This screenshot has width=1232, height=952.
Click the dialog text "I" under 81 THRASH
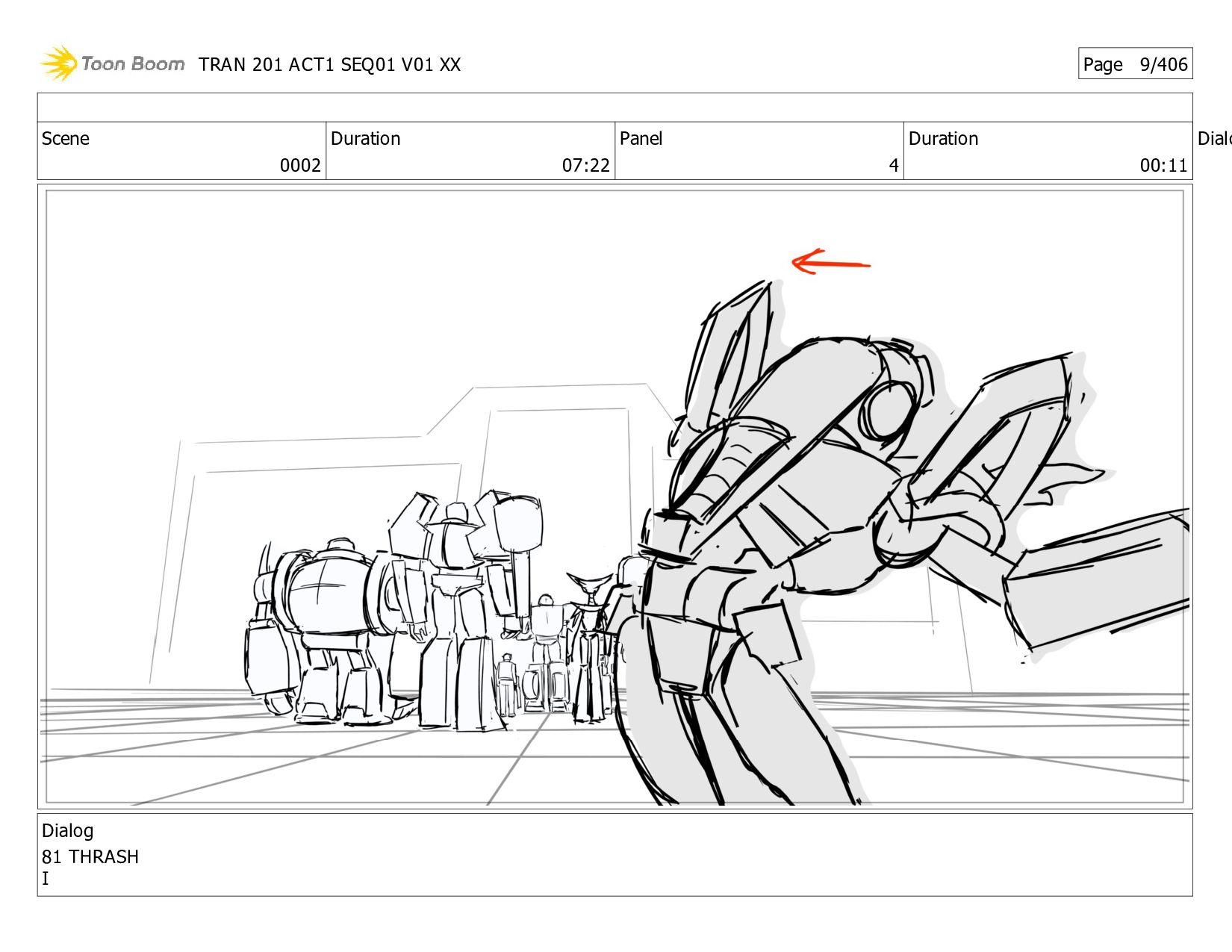coord(46,879)
